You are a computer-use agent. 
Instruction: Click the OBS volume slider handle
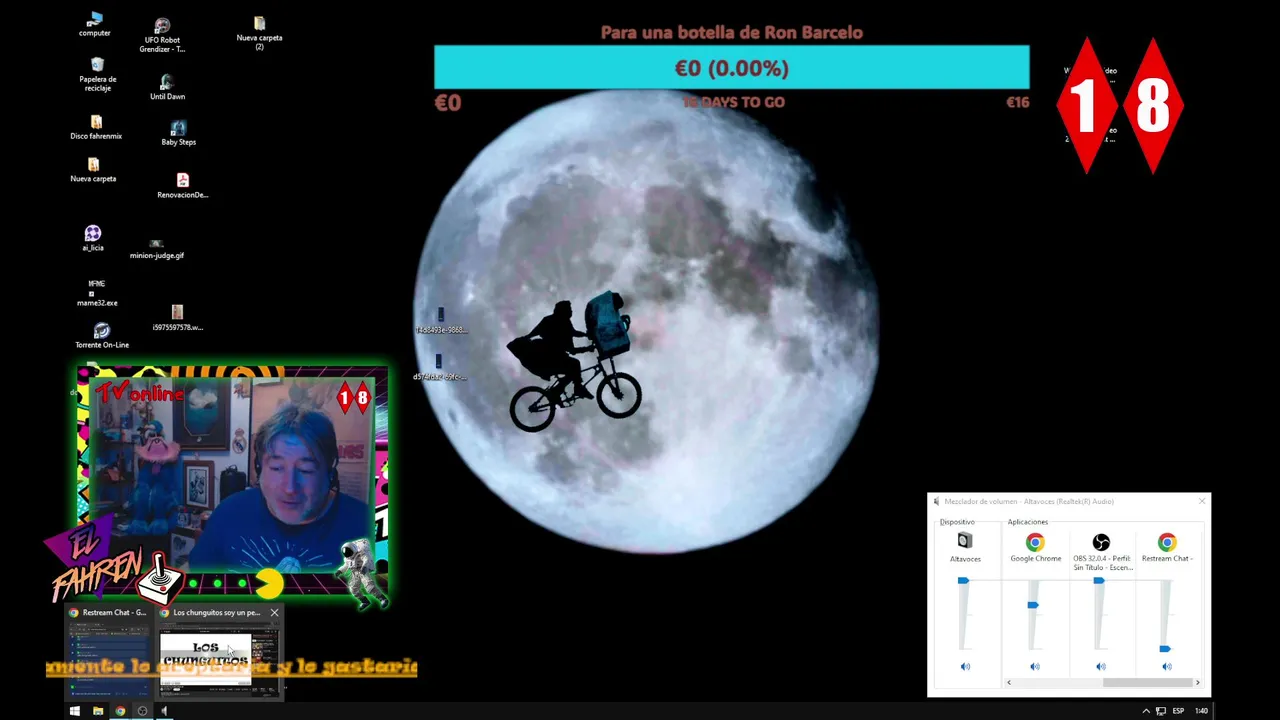click(x=1099, y=580)
